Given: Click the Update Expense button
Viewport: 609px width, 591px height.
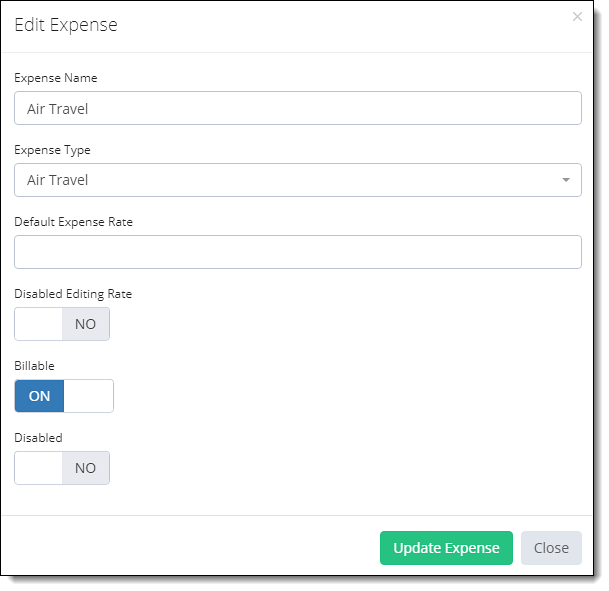Looking at the screenshot, I should pyautogui.click(x=446, y=548).
